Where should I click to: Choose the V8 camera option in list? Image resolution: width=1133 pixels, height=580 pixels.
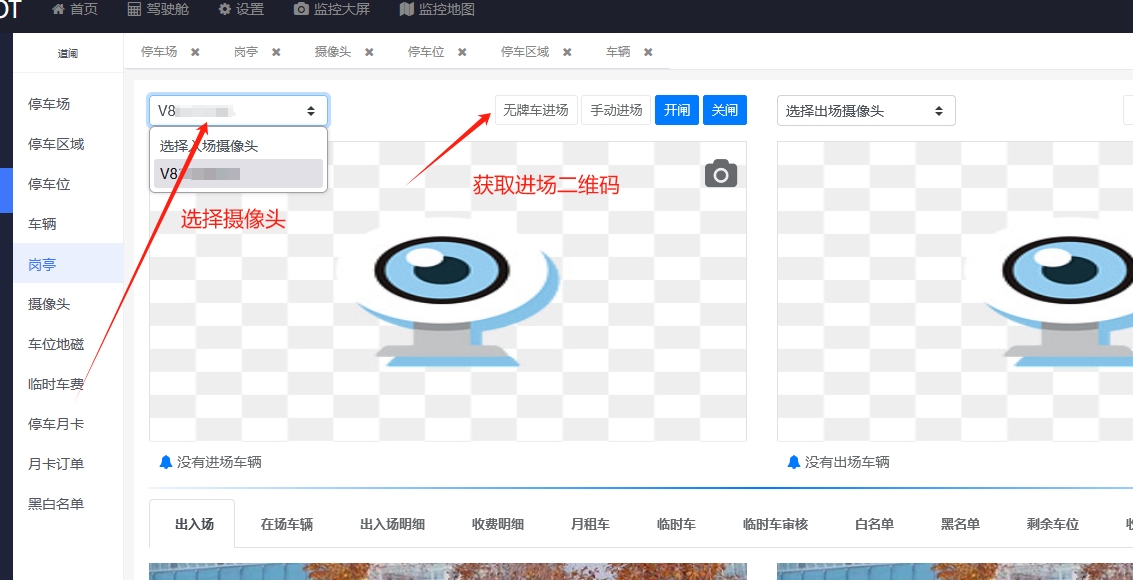(238, 173)
